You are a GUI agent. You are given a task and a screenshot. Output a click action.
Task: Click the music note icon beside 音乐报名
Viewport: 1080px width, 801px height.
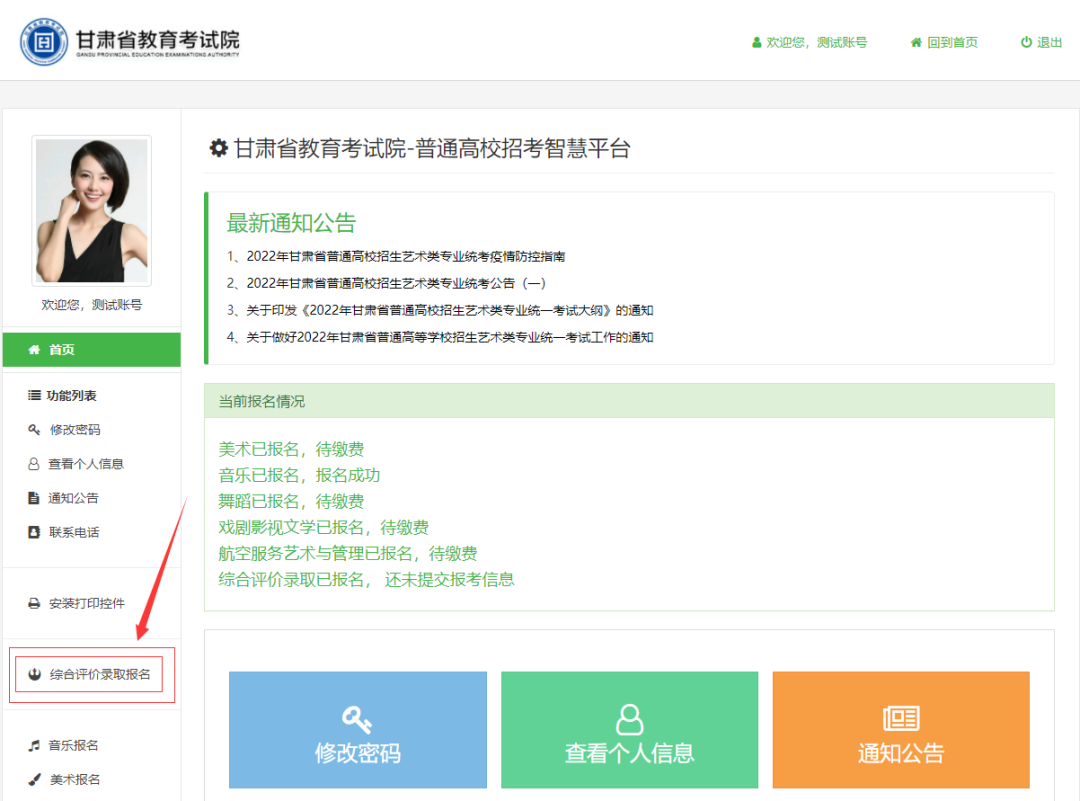coord(34,746)
